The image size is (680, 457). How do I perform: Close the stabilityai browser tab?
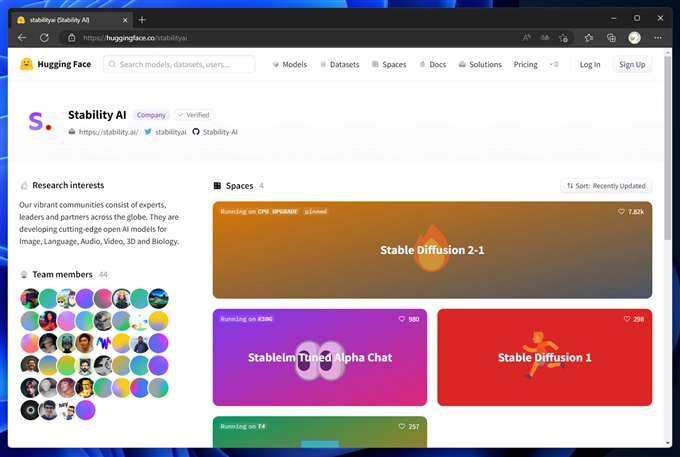[x=125, y=20]
